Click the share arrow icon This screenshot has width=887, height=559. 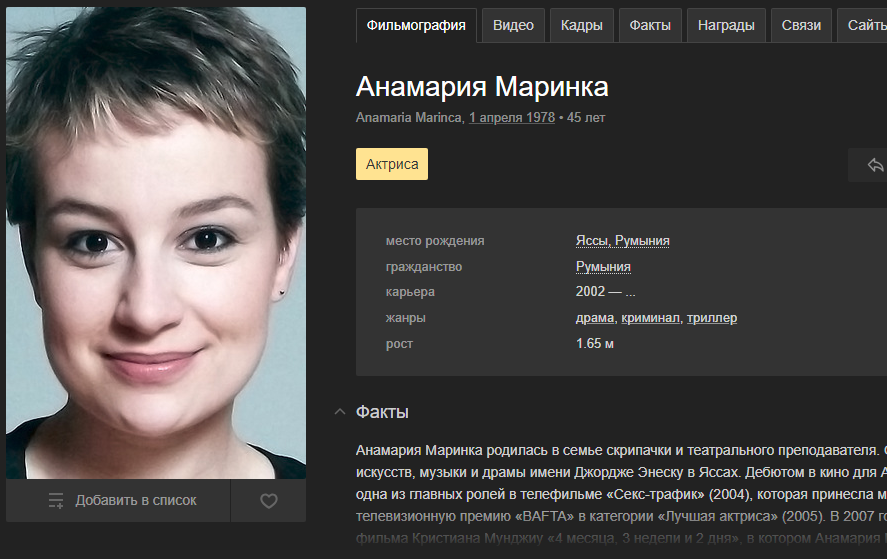pyautogui.click(x=875, y=165)
